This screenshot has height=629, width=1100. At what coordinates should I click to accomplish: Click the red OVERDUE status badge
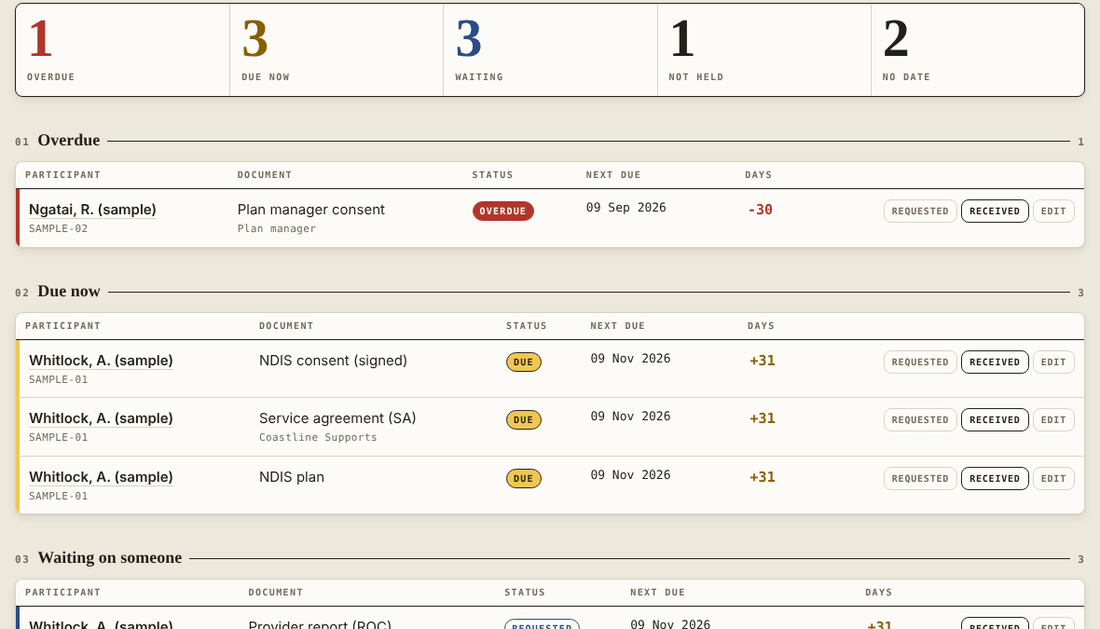503,211
